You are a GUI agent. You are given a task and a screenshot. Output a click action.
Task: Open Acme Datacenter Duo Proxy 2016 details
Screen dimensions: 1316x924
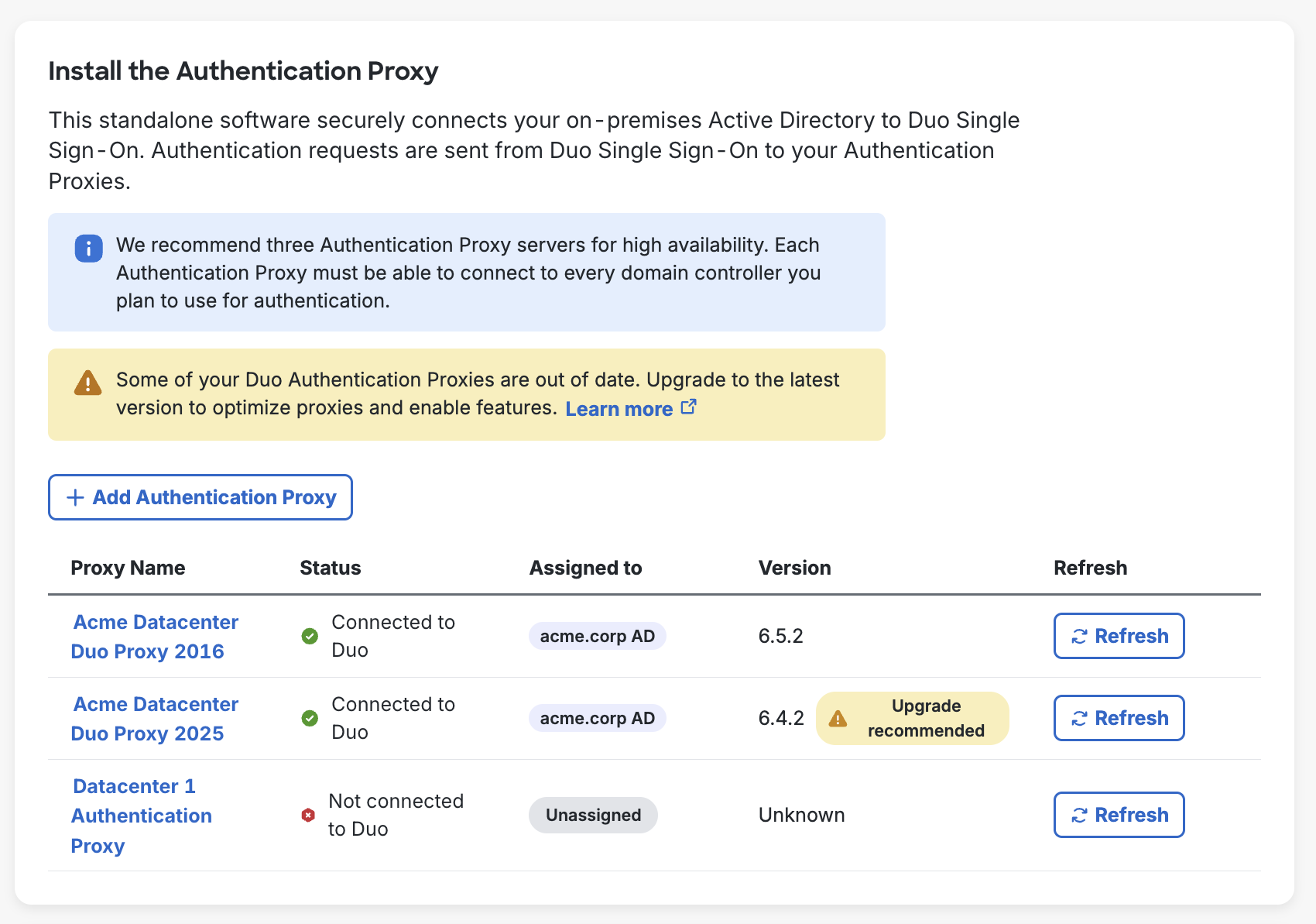154,636
